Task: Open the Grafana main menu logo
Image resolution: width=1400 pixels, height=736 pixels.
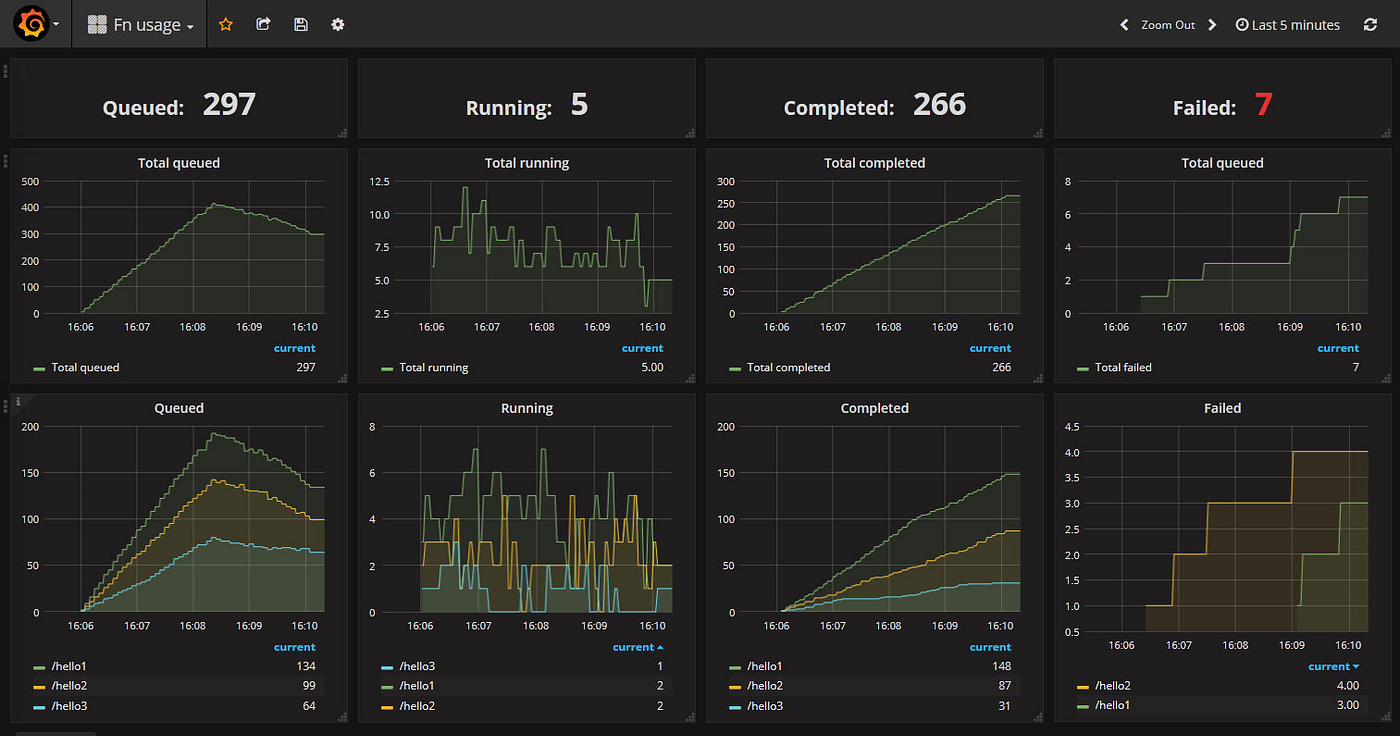Action: 30,24
